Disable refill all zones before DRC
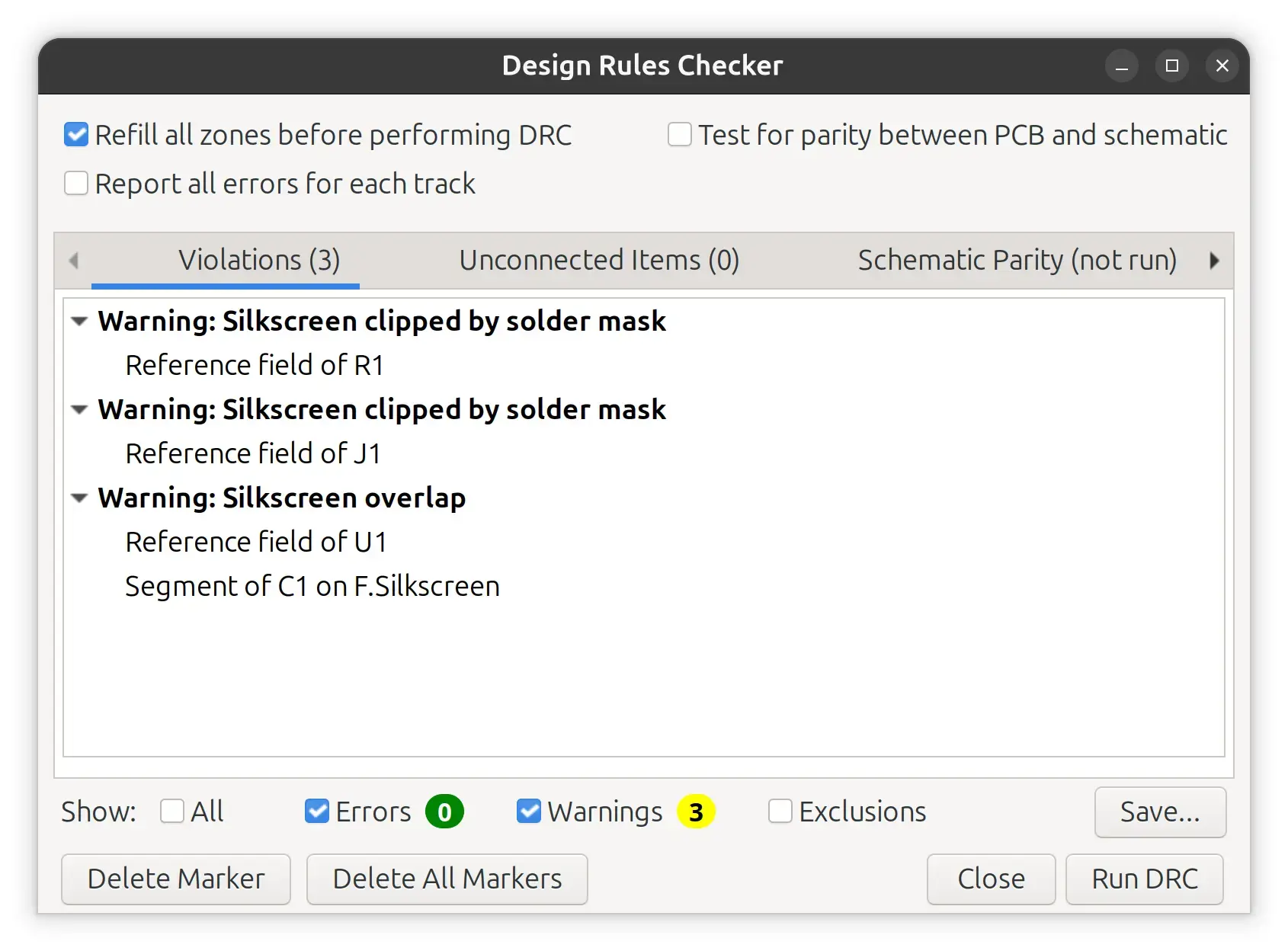This screenshot has height=951, width=1288. (x=76, y=135)
